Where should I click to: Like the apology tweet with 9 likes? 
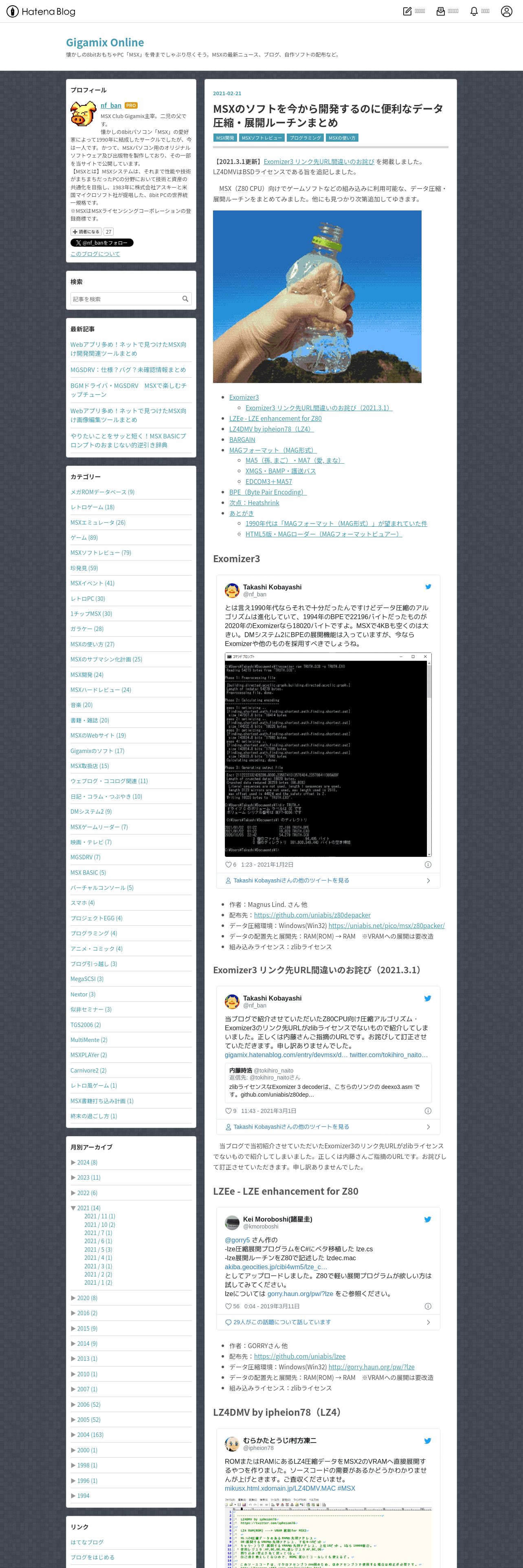(229, 1111)
